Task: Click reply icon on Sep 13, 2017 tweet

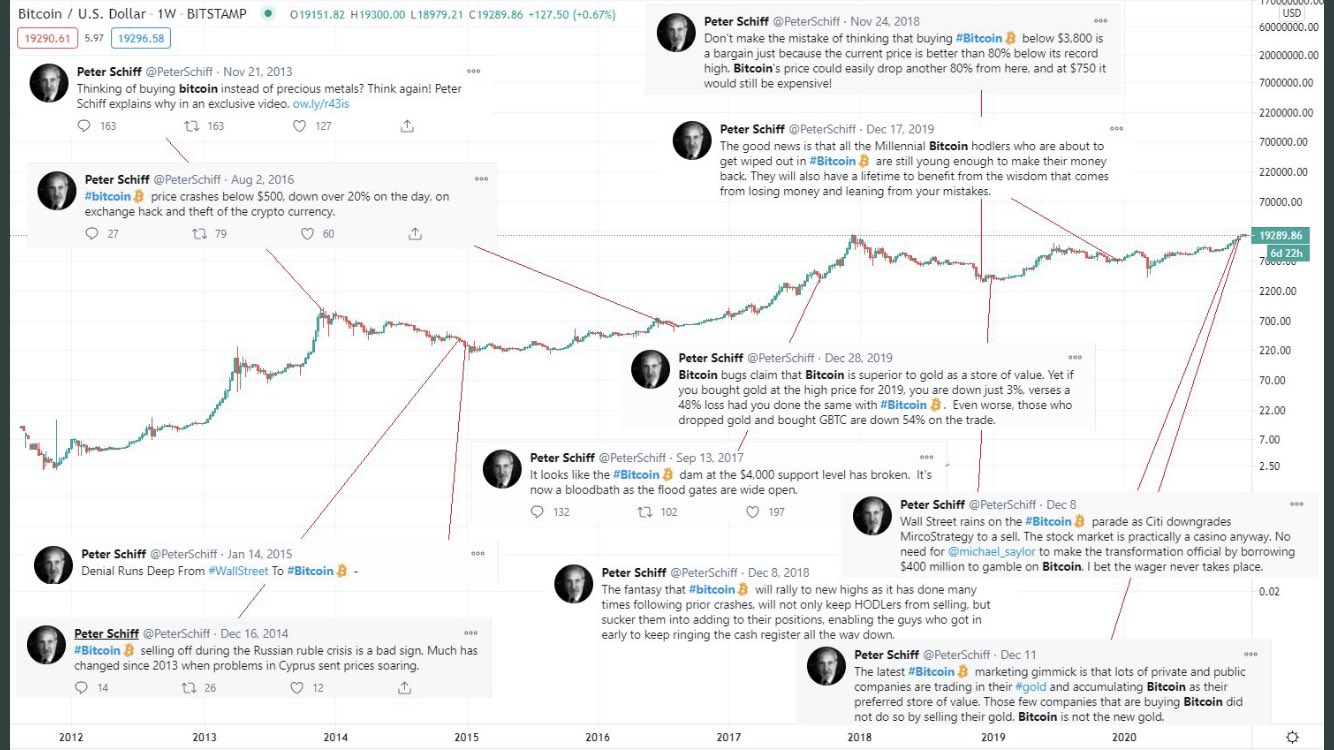Action: coord(537,512)
